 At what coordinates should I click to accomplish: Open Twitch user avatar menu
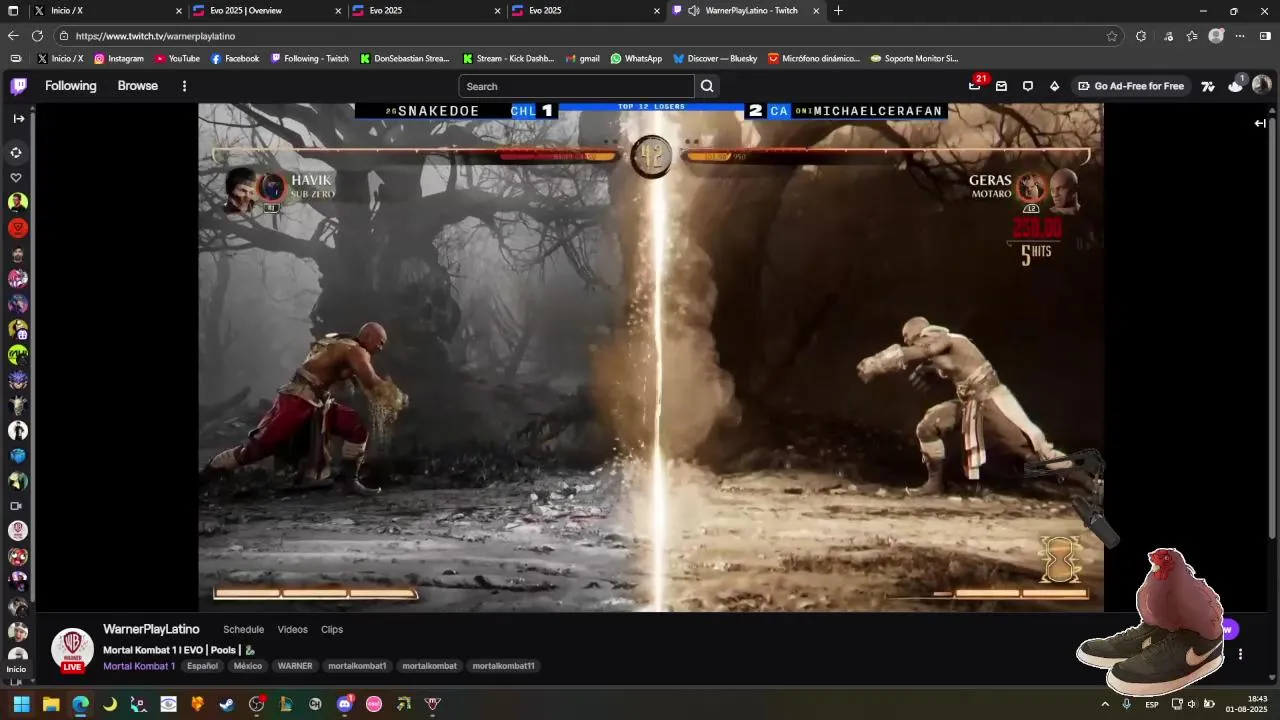click(1262, 85)
